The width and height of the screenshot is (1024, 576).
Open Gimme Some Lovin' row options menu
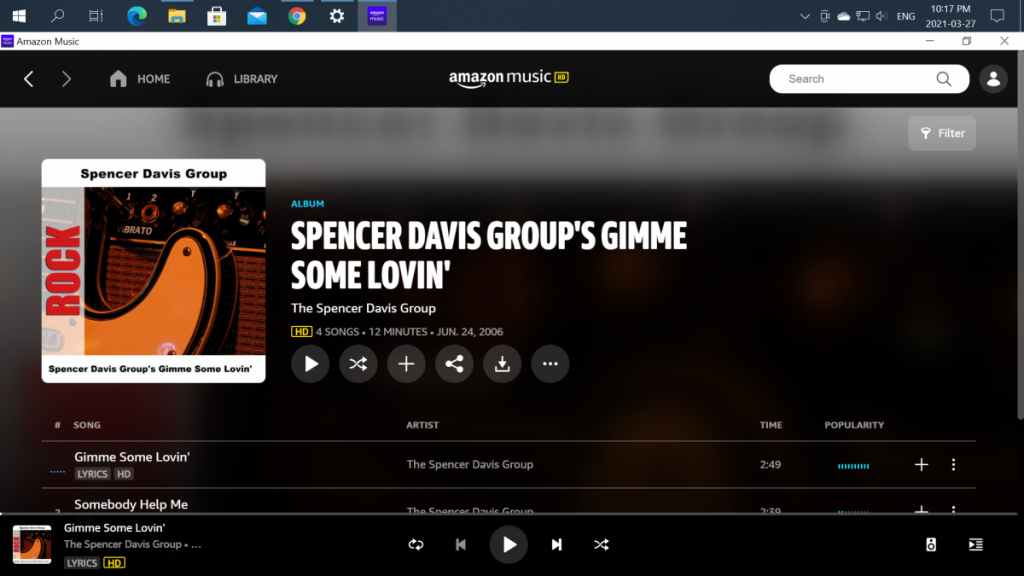pos(953,464)
